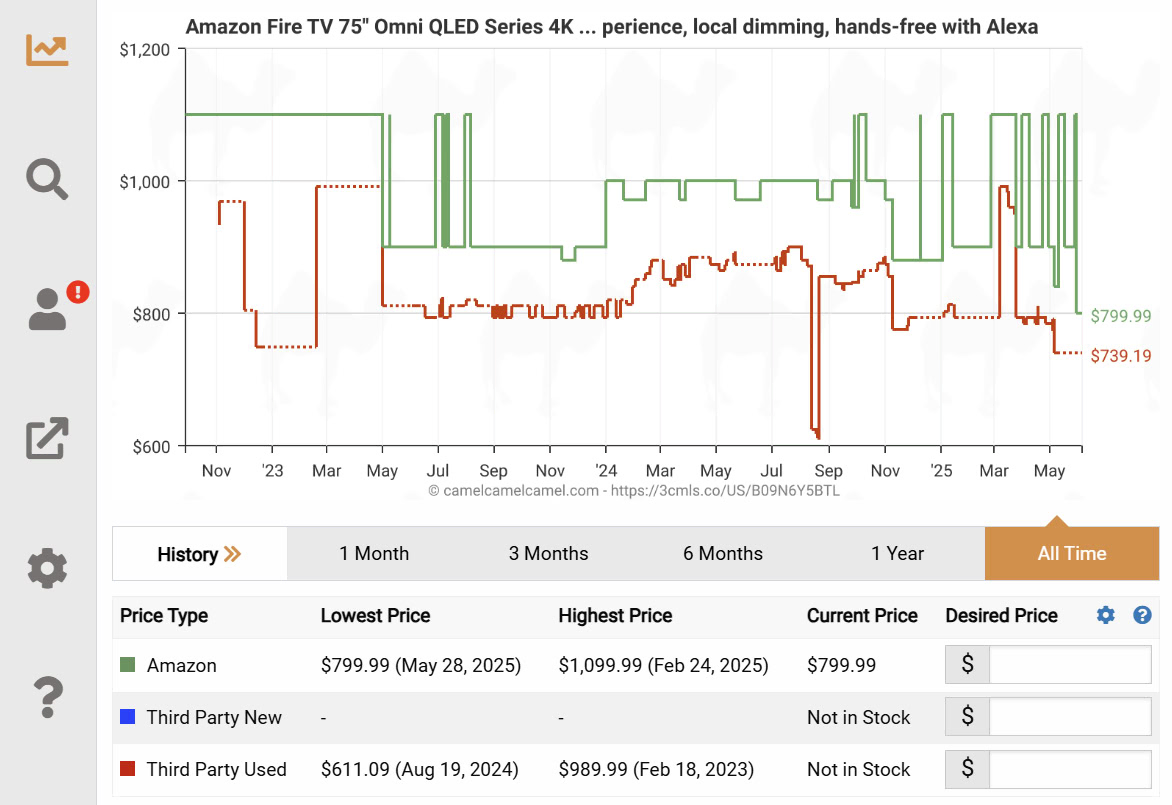Viewport: 1172px width, 805px height.
Task: Focus the Third Party Used desired price field
Action: pyautogui.click(x=1070, y=769)
